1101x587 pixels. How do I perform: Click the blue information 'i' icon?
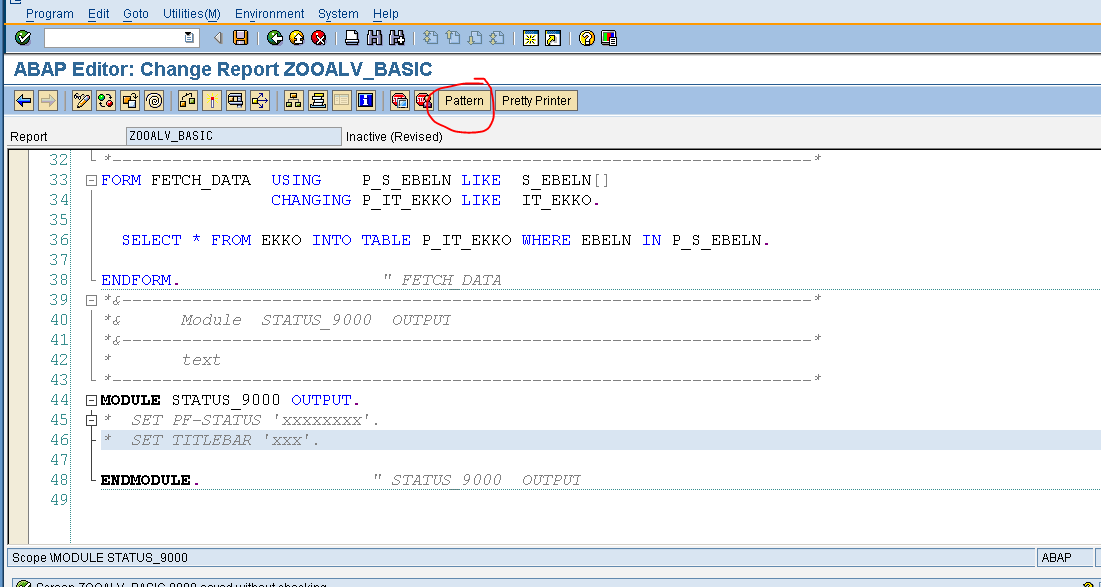click(367, 100)
